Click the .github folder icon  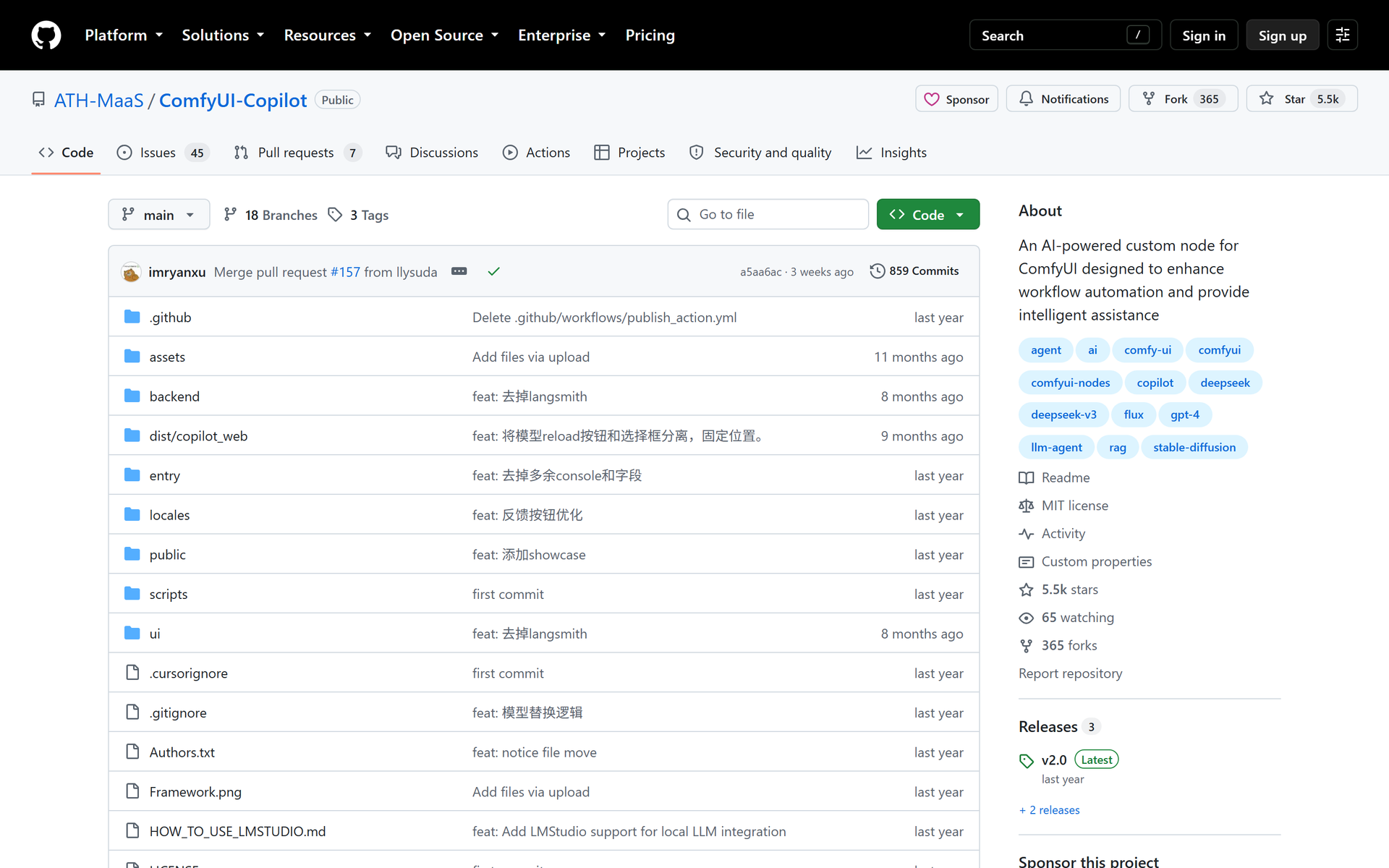[x=132, y=317]
